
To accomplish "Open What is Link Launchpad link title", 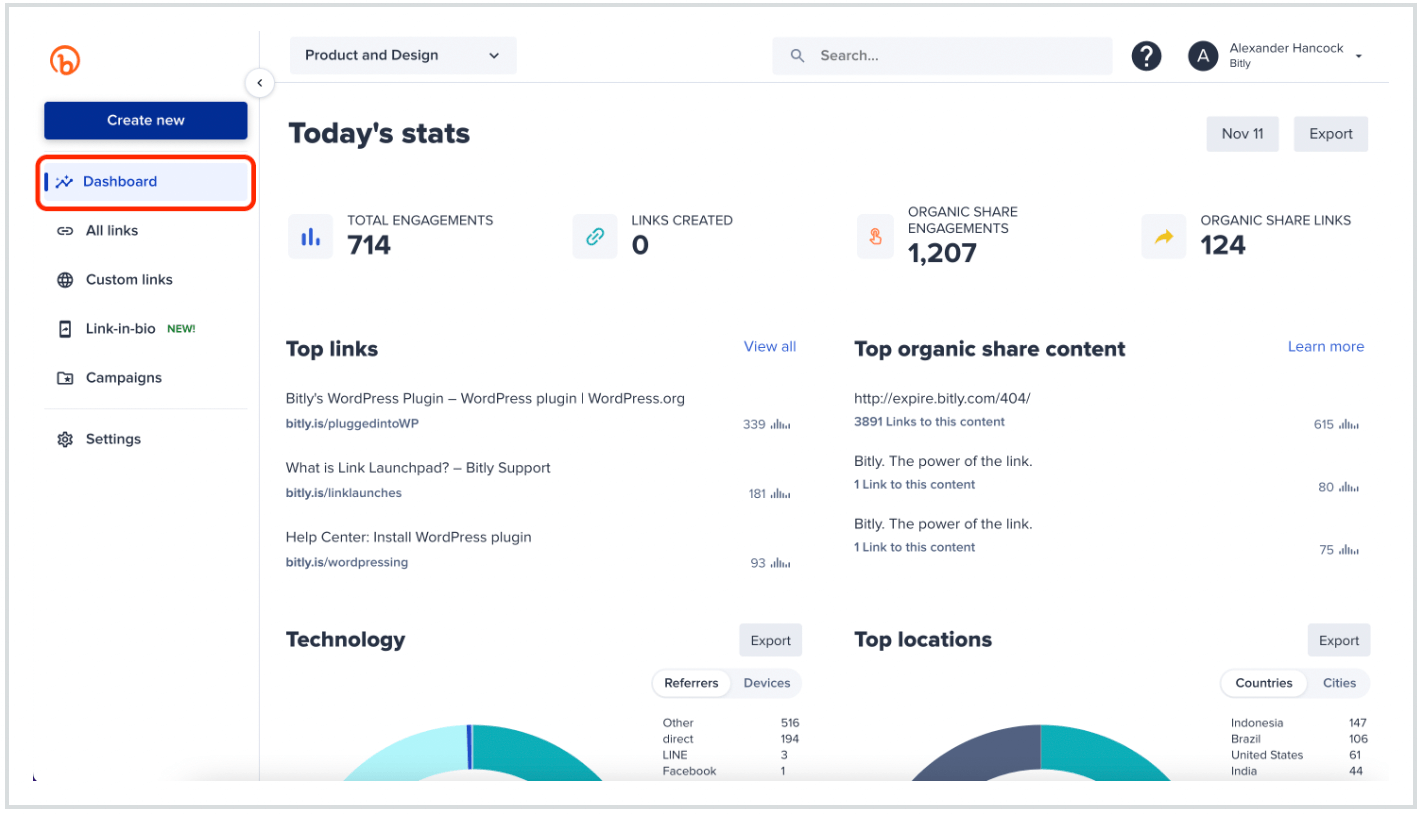I will pyautogui.click(x=418, y=468).
